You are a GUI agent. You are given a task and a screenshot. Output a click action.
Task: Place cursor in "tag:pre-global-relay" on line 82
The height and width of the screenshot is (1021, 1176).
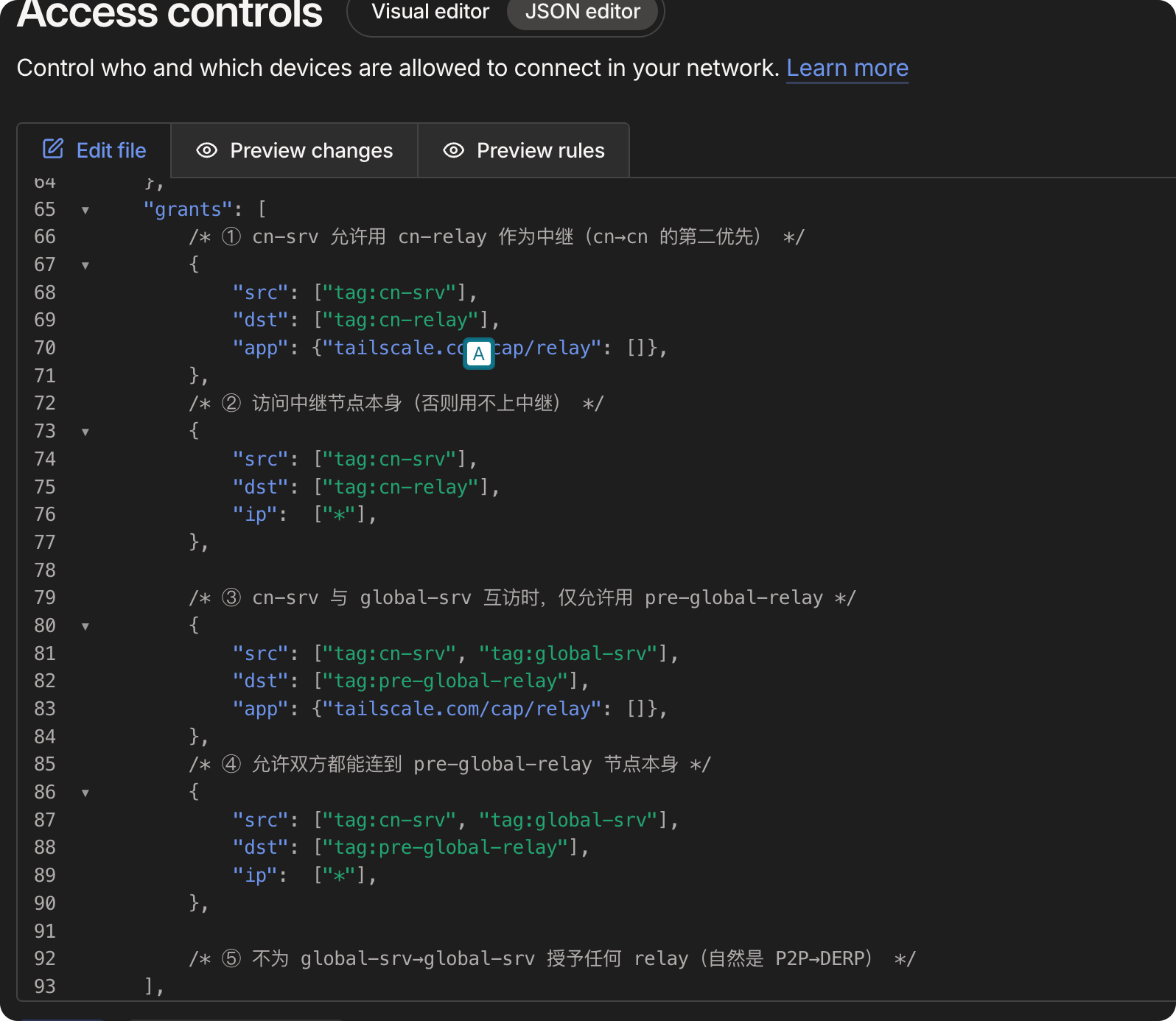point(445,681)
